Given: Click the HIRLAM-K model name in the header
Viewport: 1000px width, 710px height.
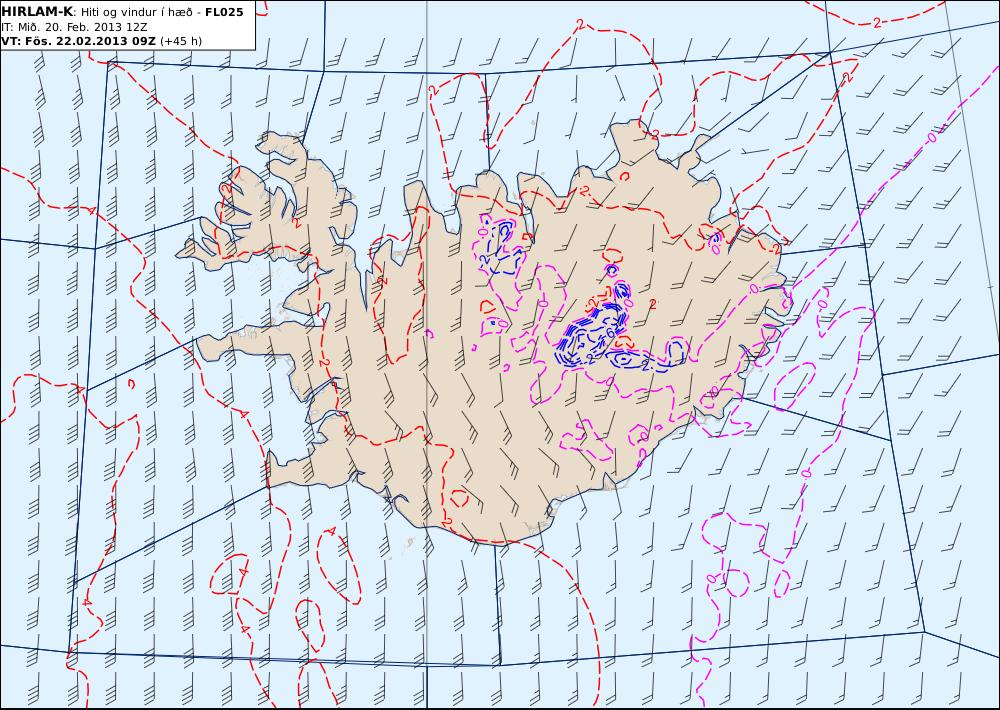Looking at the screenshot, I should (x=36, y=12).
